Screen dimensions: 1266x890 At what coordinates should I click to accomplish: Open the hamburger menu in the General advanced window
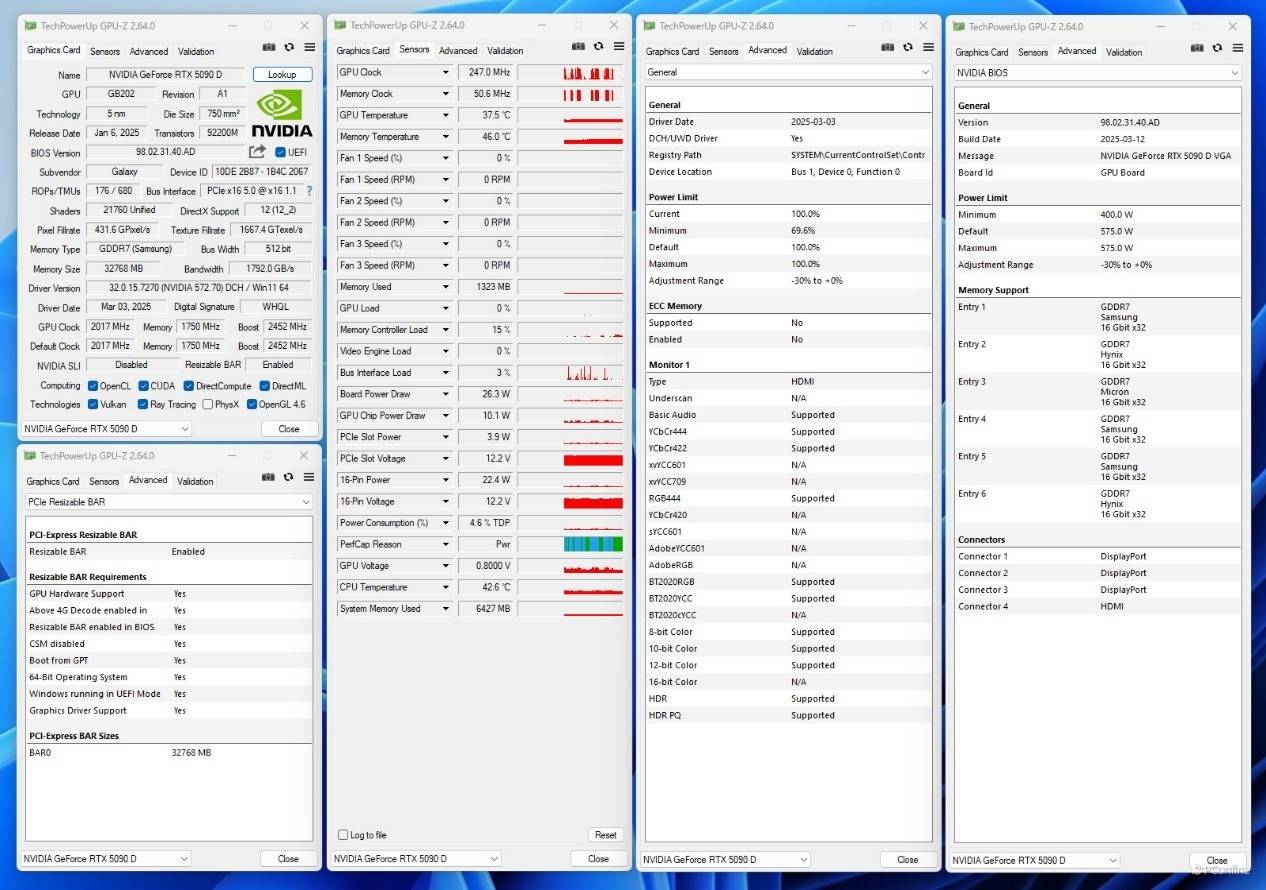pyautogui.click(x=929, y=47)
